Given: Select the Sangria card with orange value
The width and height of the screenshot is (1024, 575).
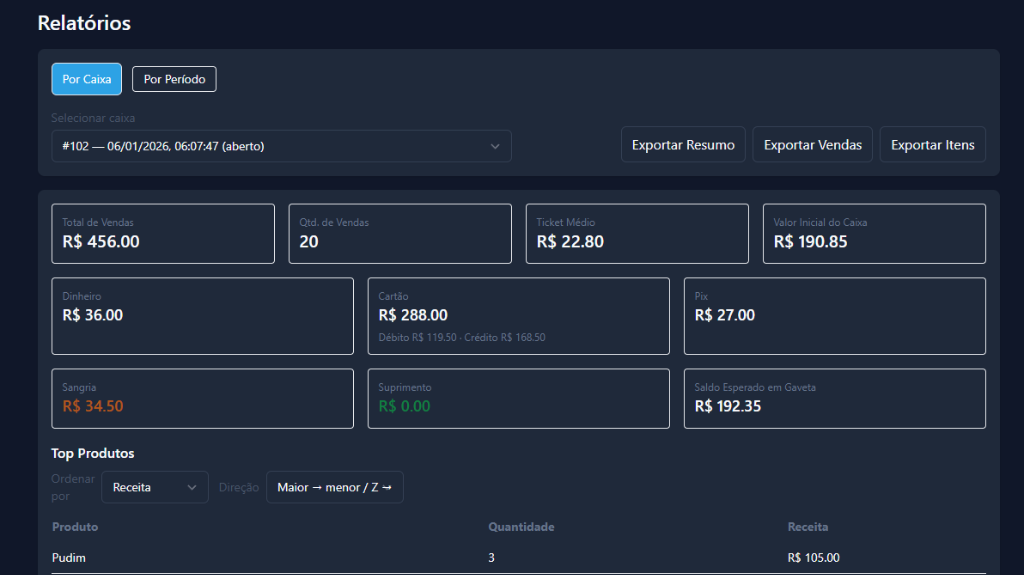Looking at the screenshot, I should coord(202,399).
